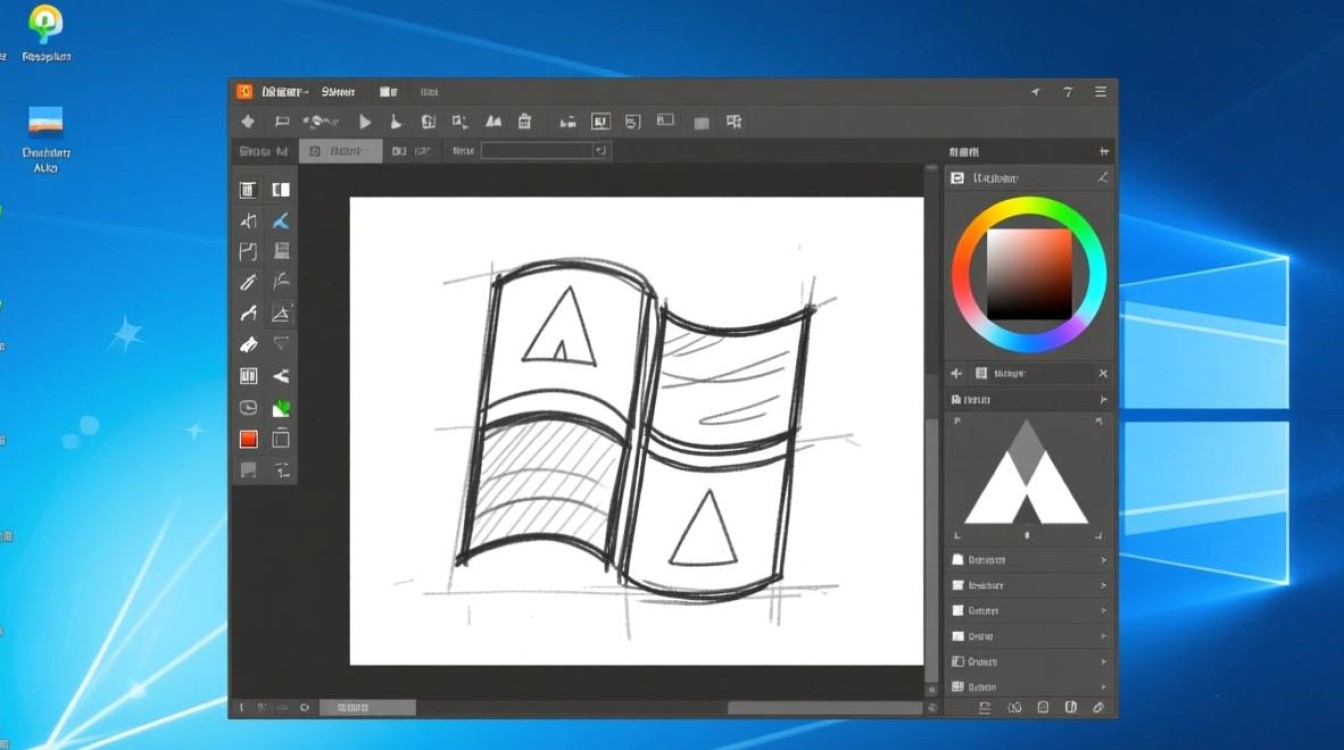Open the desktop picture icon on Windows desktop
The image size is (1344, 750).
46,122
